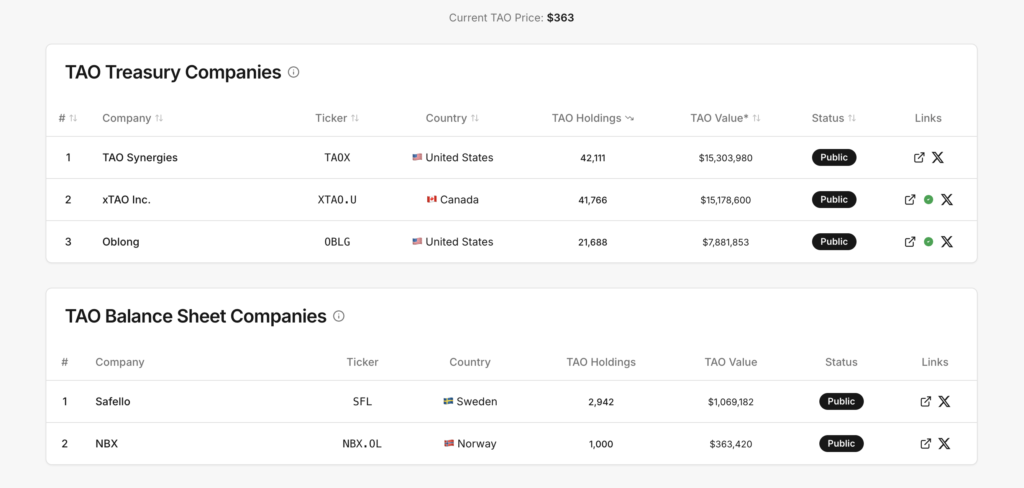
Task: Click TAO Balance Sheet Companies heading
Action: pyautogui.click(x=195, y=316)
